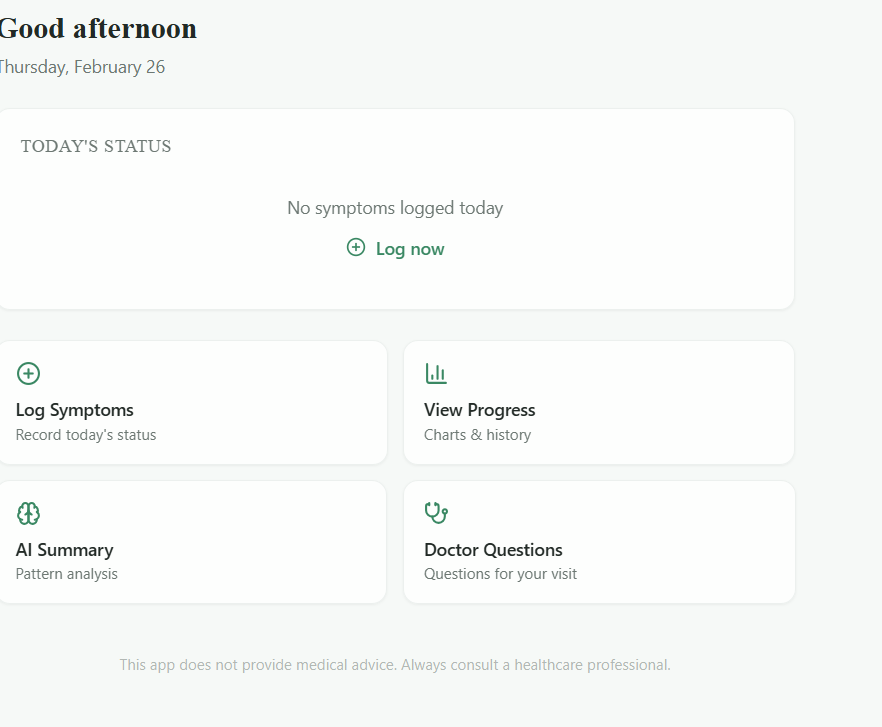
Task: Click the Log now link
Action: pos(409,248)
